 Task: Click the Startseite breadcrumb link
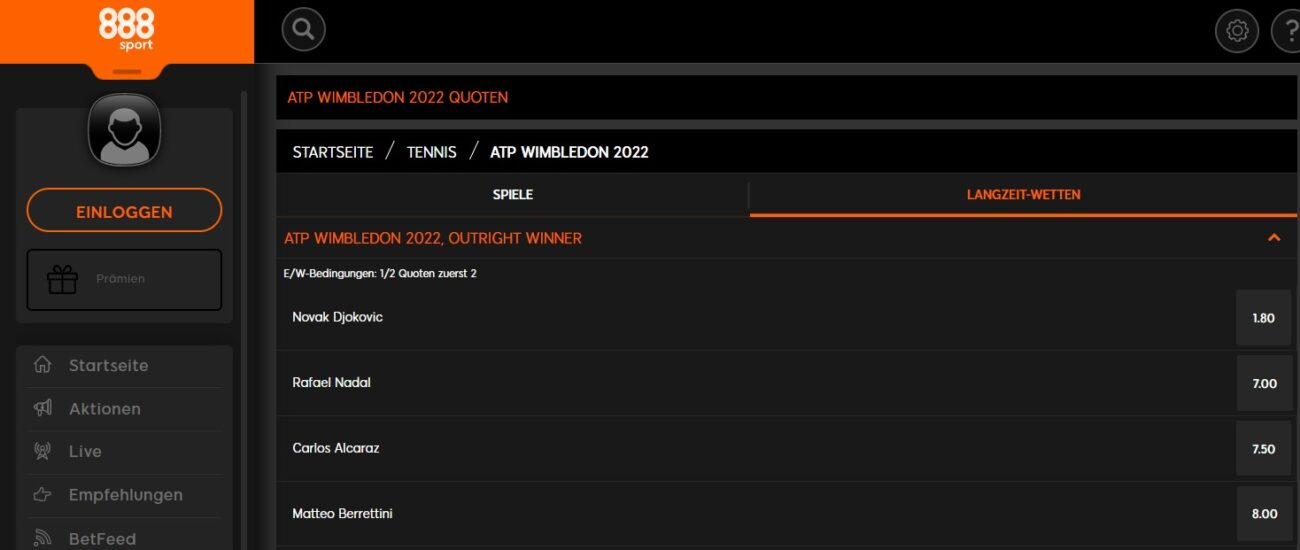[x=333, y=152]
